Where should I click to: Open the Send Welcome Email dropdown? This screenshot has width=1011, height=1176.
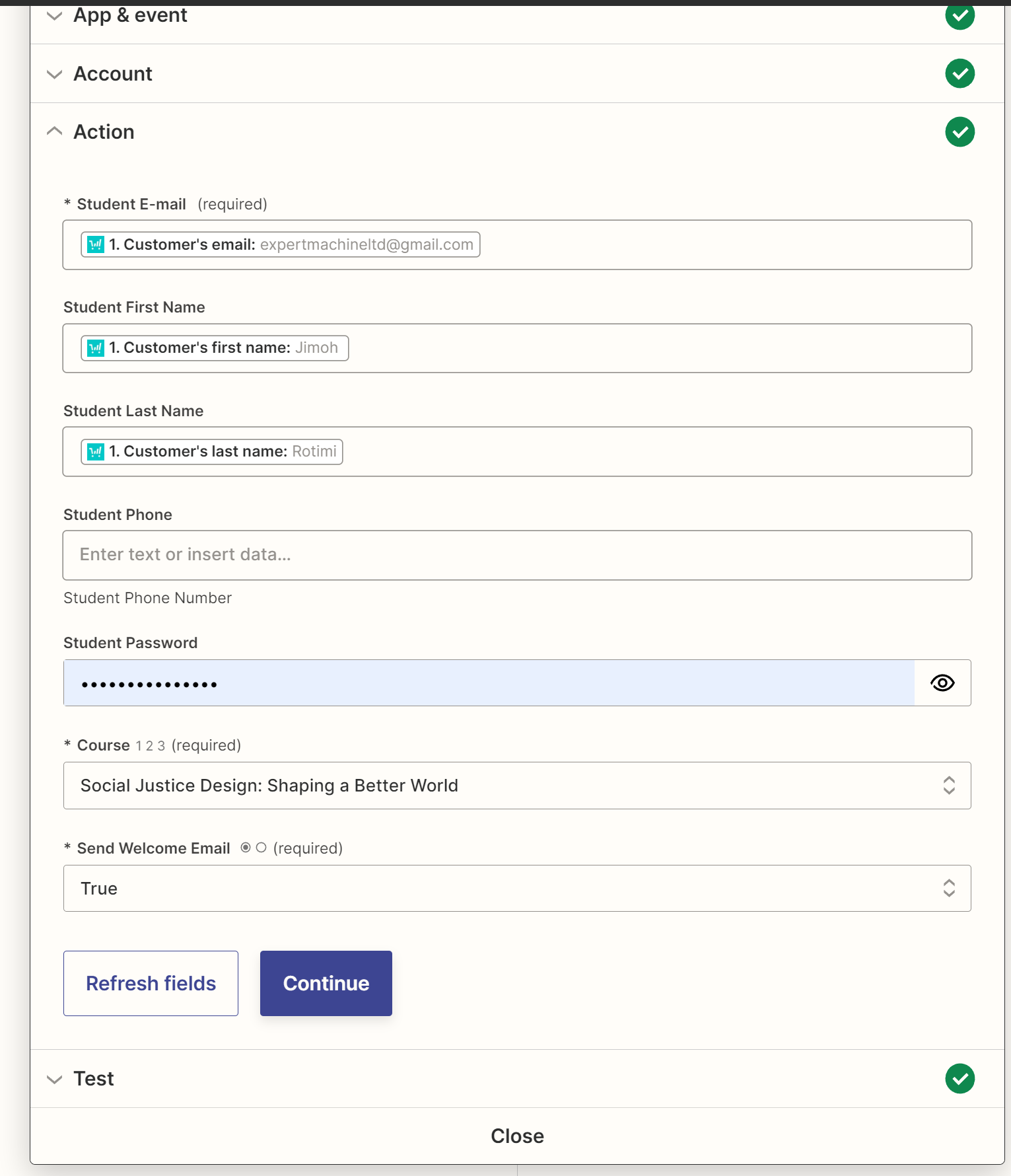pos(517,889)
